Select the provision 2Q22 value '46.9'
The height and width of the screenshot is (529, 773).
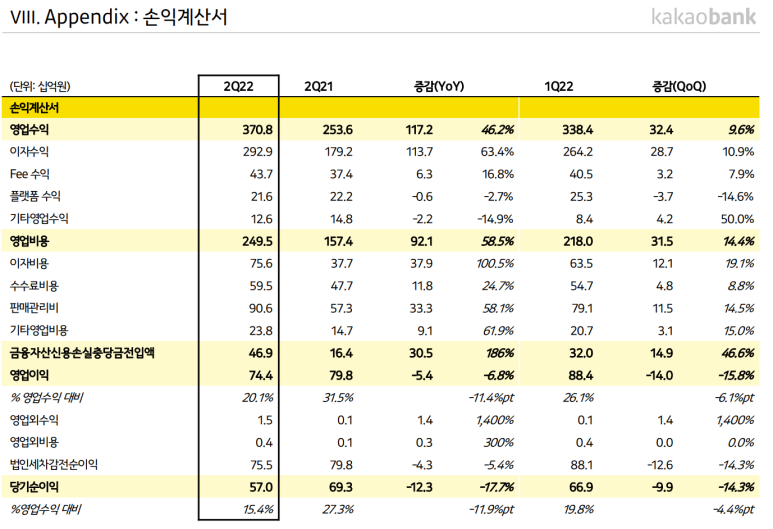[x=261, y=353]
